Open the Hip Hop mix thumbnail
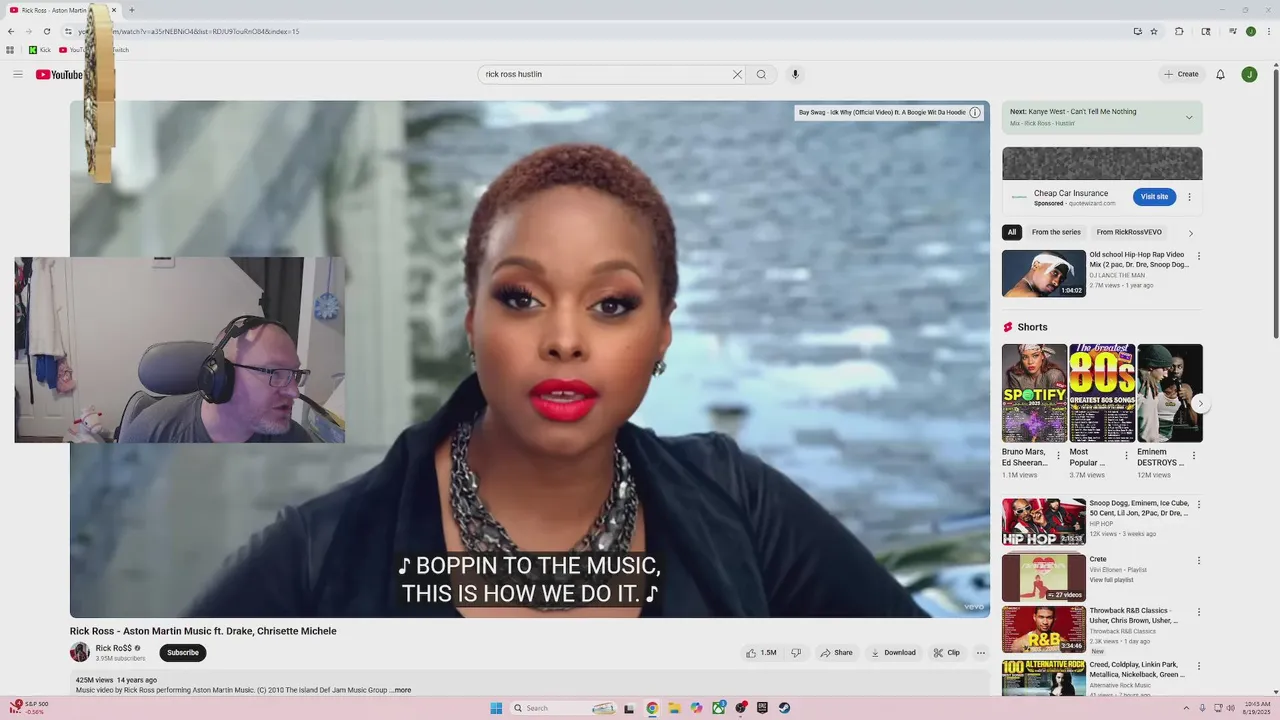1280x720 pixels. [x=1044, y=522]
